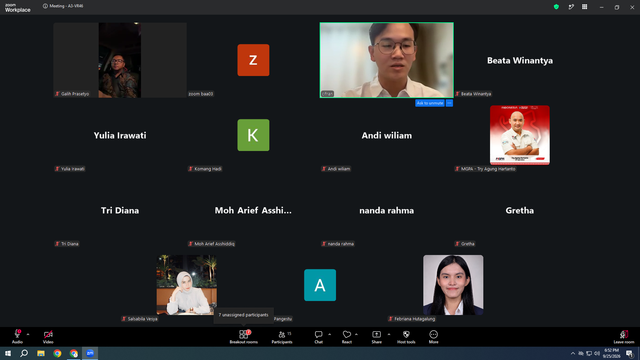Click the Moh Arief Asshiddiq name label

click(211, 244)
